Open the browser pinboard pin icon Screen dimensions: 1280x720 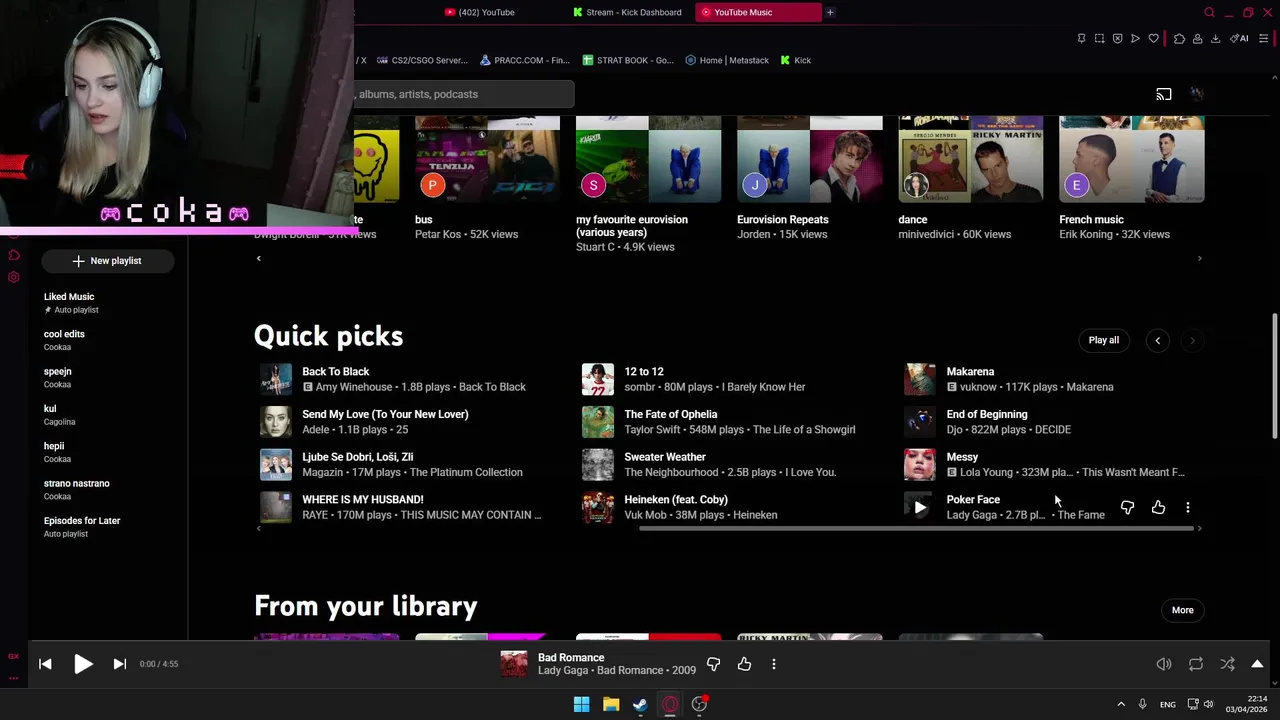click(x=1081, y=39)
